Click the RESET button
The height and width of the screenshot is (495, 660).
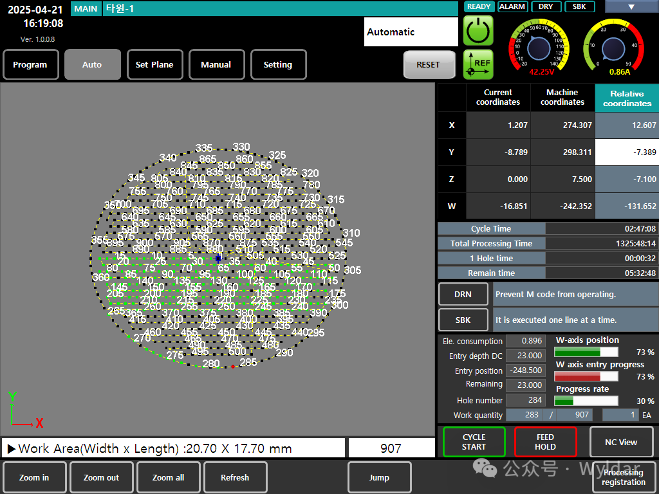coord(429,65)
